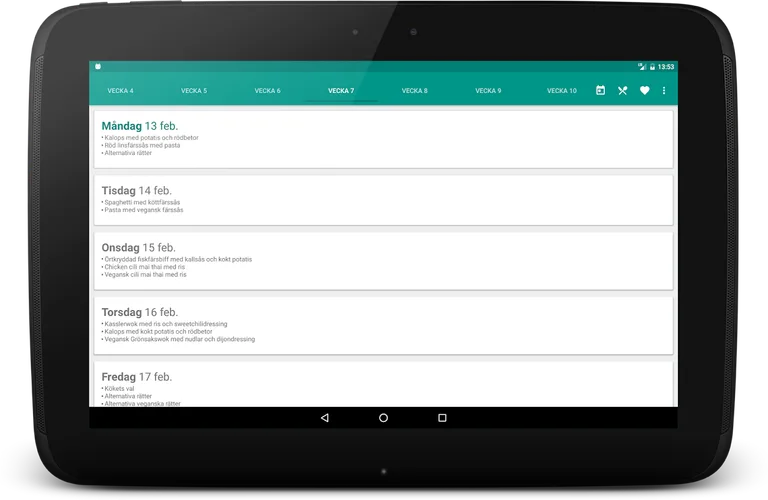Open the calendar today icon

[x=600, y=90]
